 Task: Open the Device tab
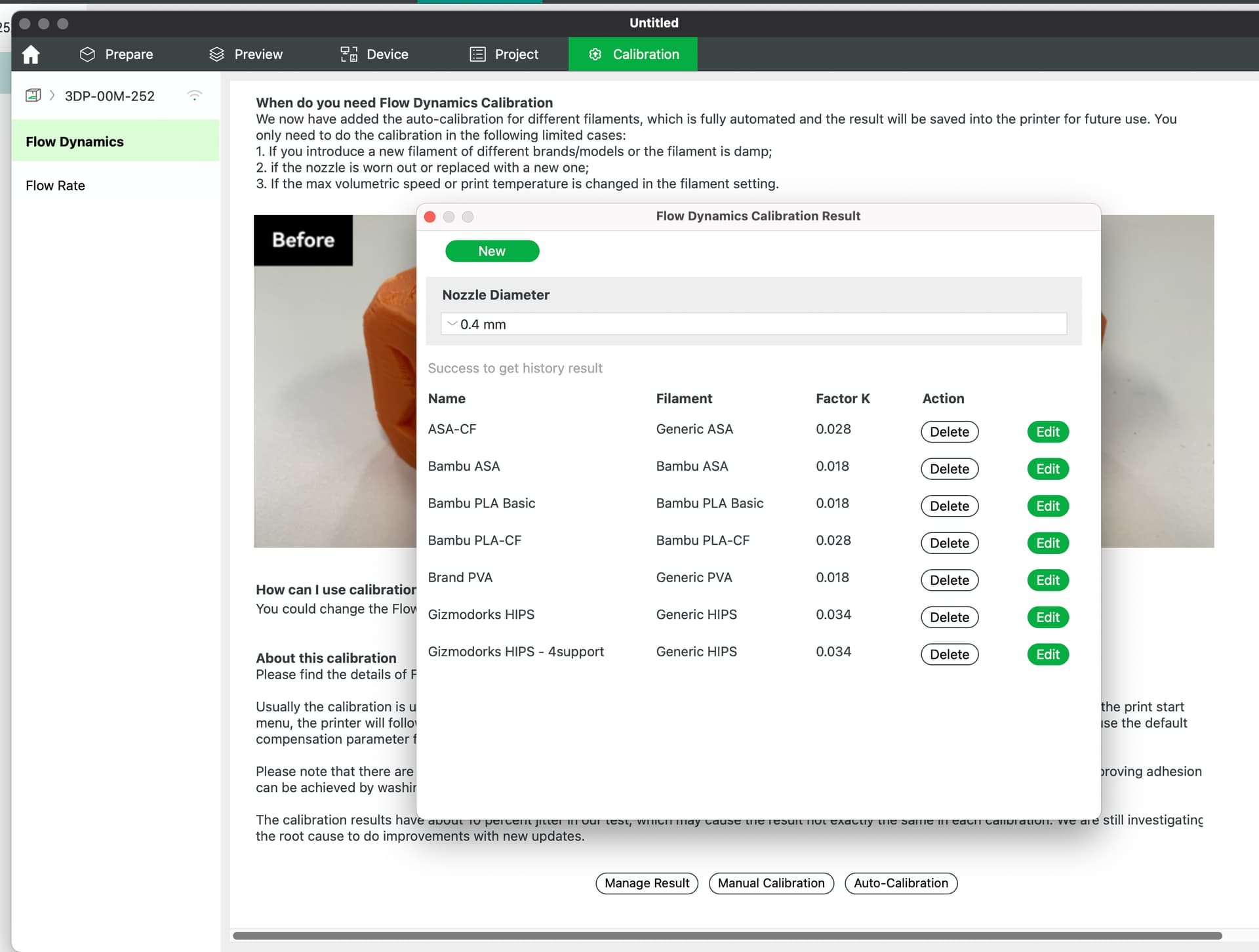click(374, 54)
